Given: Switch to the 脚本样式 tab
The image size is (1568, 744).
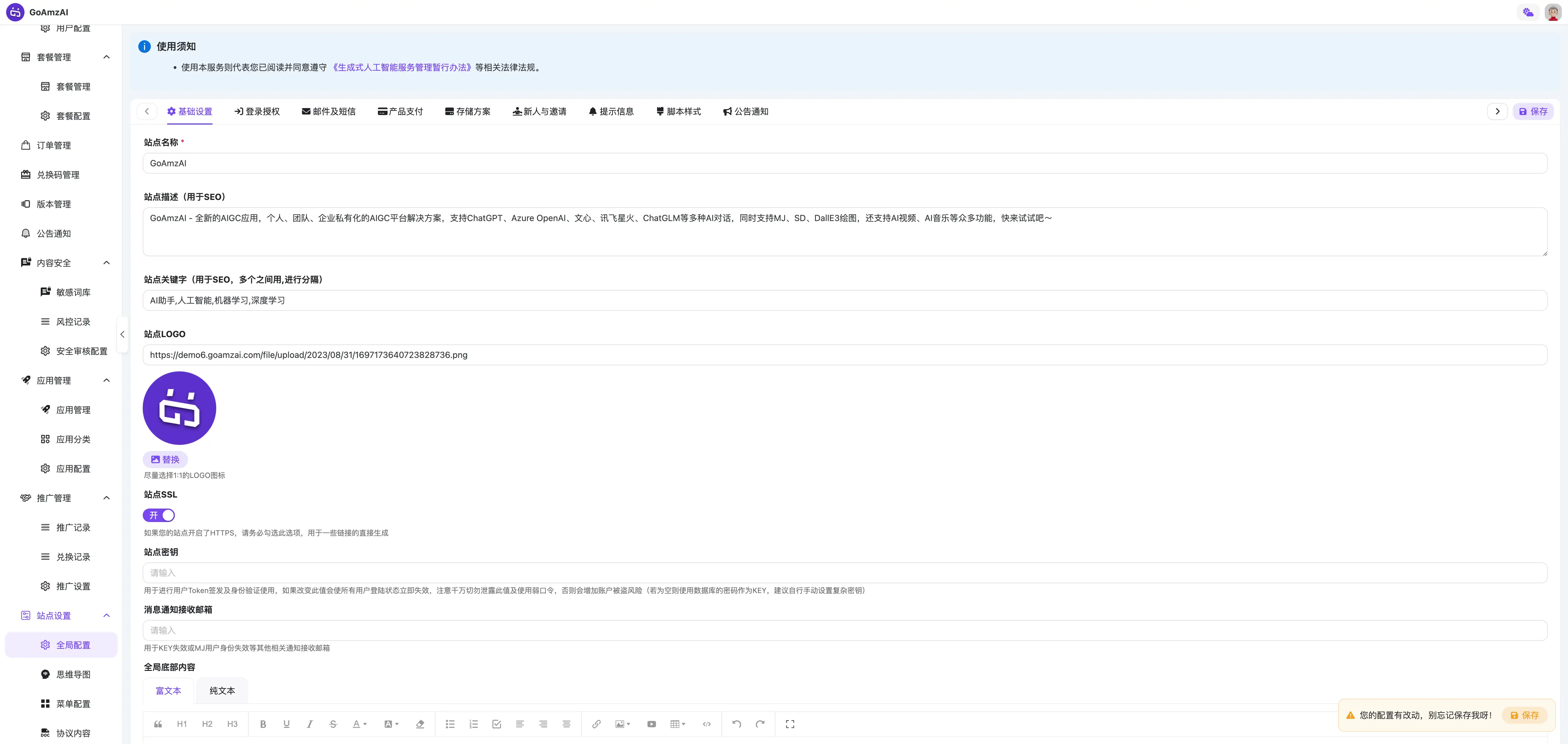Looking at the screenshot, I should [x=678, y=111].
